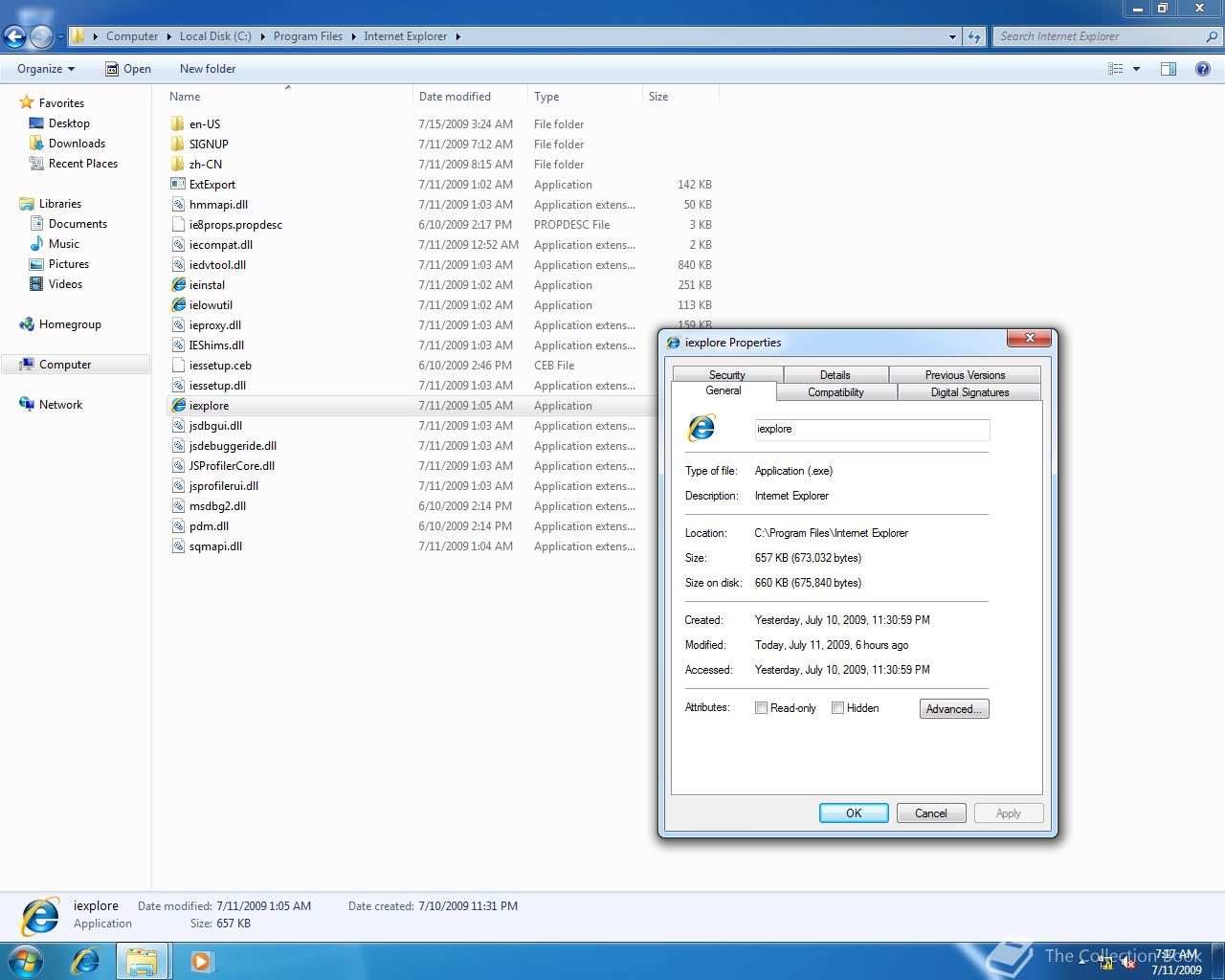The image size is (1225, 980).
Task: Select the en-US folder icon
Action: click(x=178, y=124)
